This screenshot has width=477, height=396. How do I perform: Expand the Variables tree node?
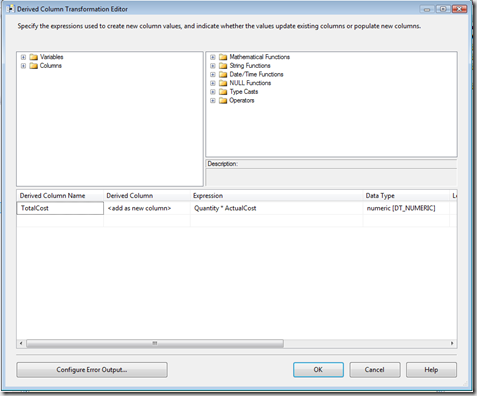[23, 57]
